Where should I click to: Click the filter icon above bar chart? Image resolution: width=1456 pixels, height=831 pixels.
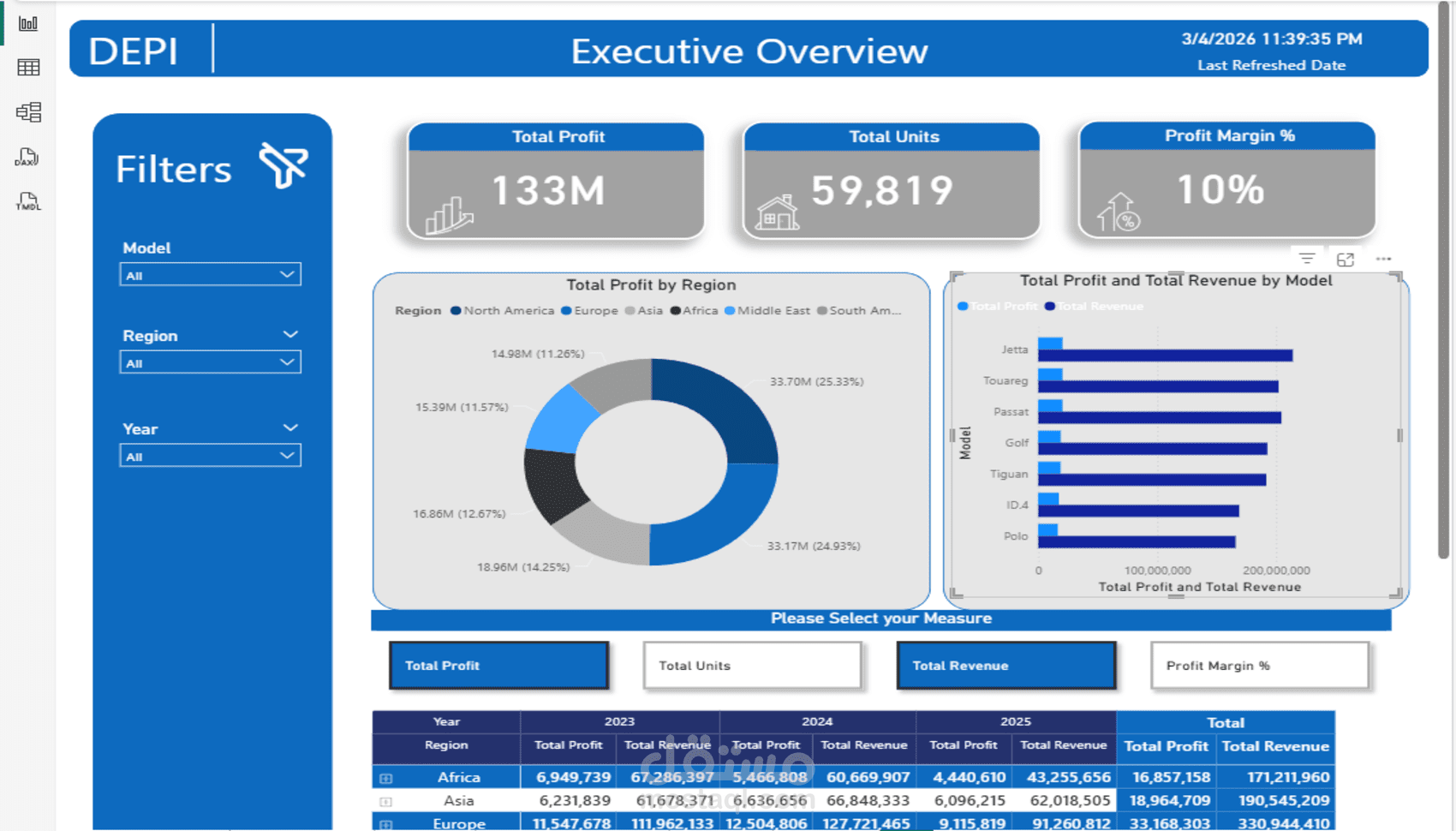1307,259
